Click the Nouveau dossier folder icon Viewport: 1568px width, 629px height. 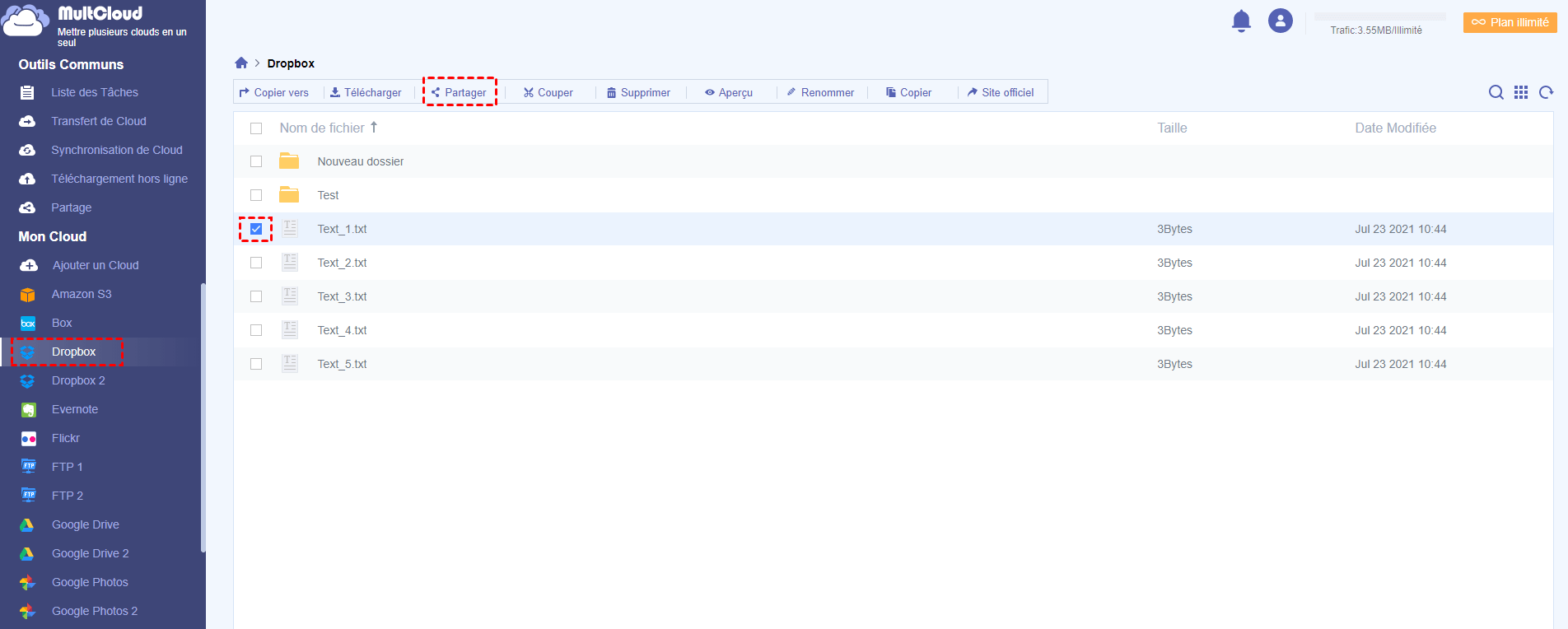tap(289, 161)
